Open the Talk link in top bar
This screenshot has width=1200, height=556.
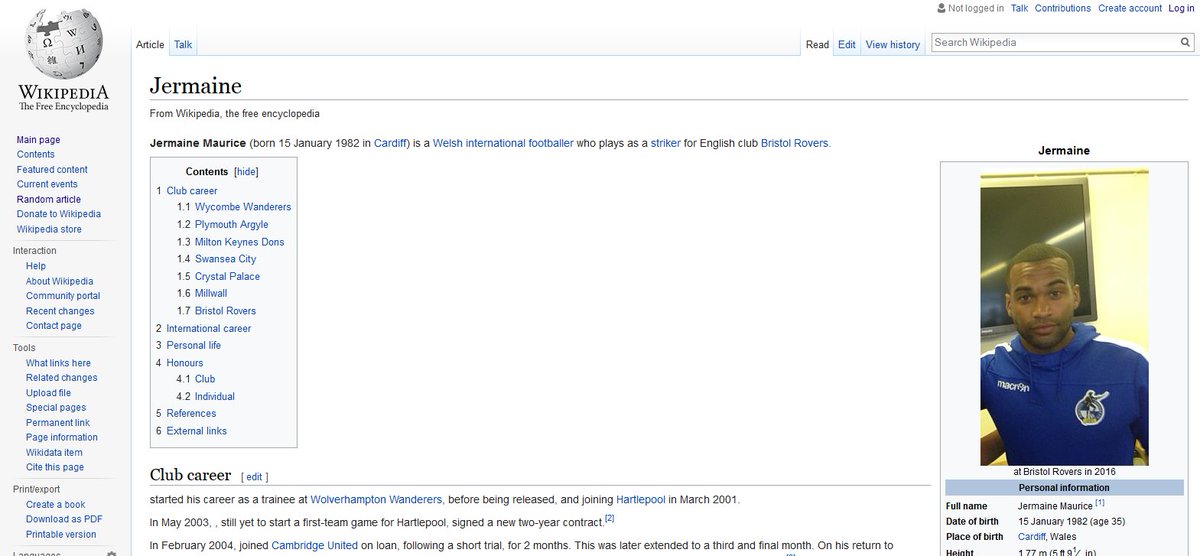1019,8
